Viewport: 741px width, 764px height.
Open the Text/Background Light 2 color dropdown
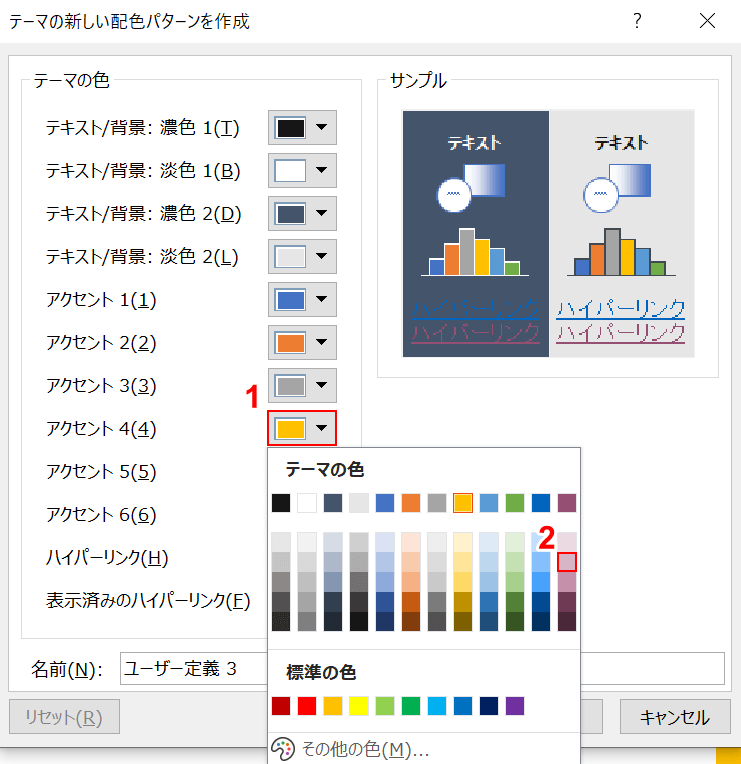(302, 256)
